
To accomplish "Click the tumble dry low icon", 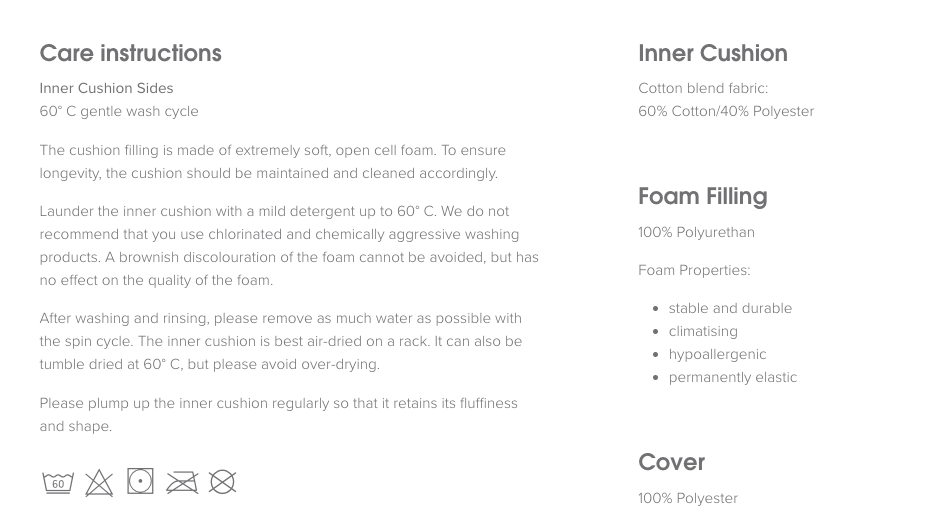I will tap(140, 481).
